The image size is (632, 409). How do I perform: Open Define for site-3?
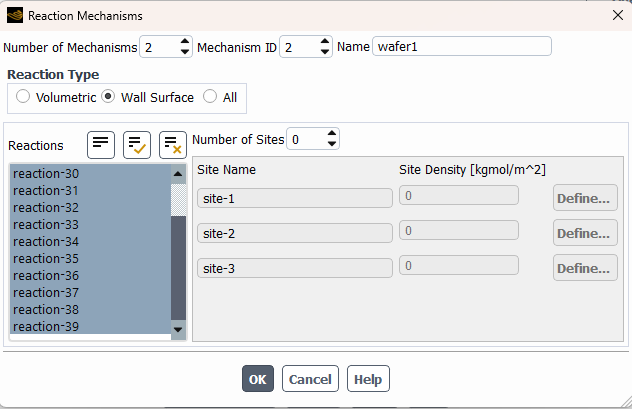[585, 268]
